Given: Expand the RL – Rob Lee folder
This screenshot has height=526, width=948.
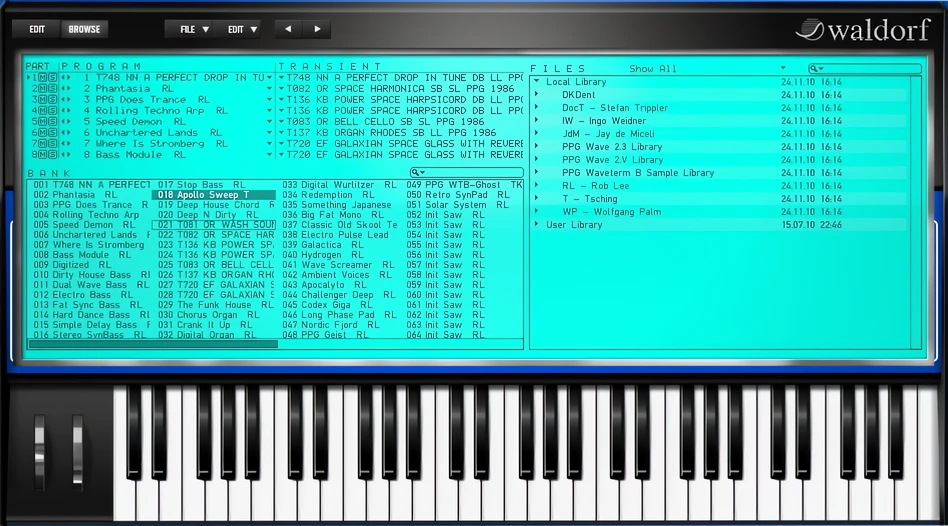Looking at the screenshot, I should tap(536, 186).
